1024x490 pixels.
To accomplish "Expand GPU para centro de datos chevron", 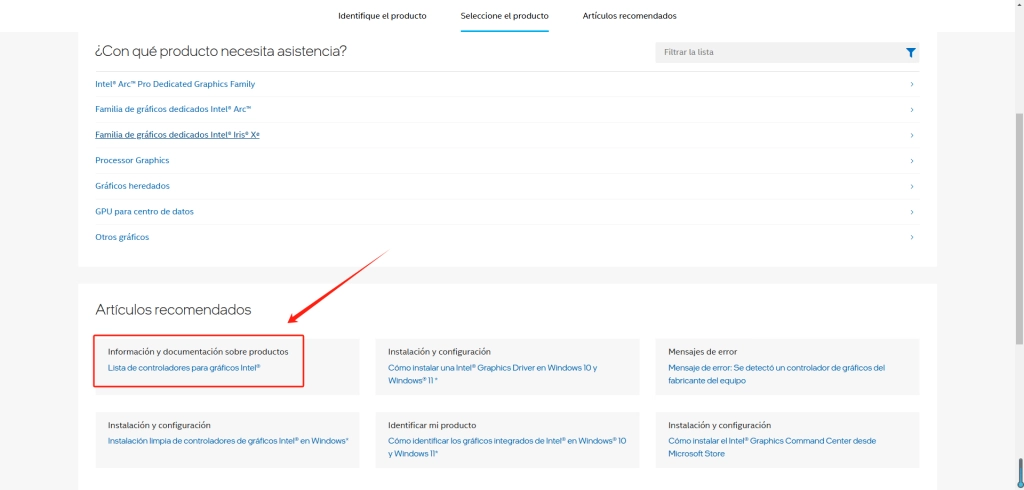I will point(912,212).
